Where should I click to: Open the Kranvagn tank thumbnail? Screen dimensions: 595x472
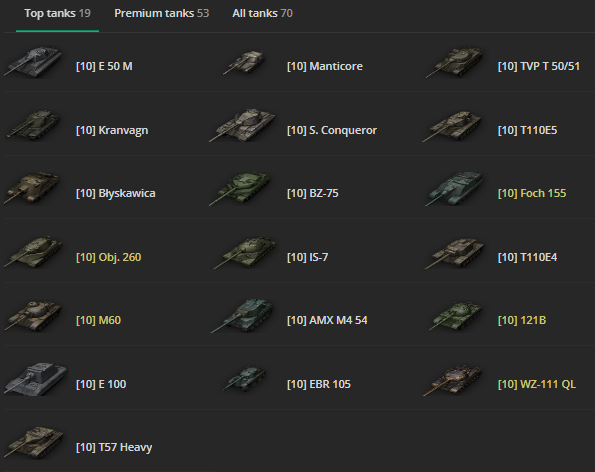[33, 126]
